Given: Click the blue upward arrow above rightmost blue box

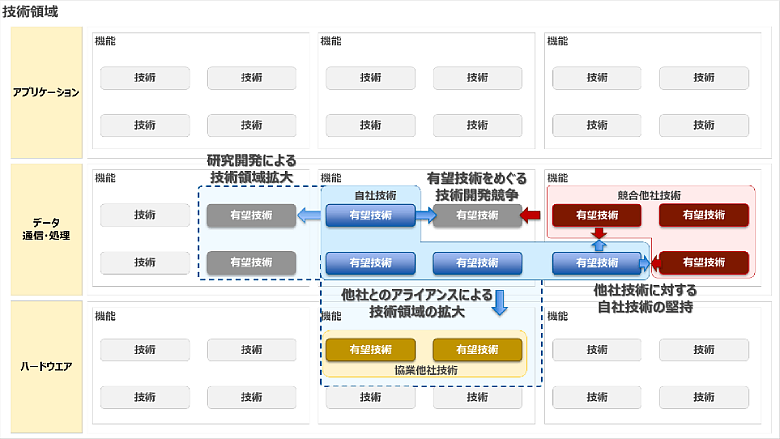Looking at the screenshot, I should pyautogui.click(x=598, y=245).
